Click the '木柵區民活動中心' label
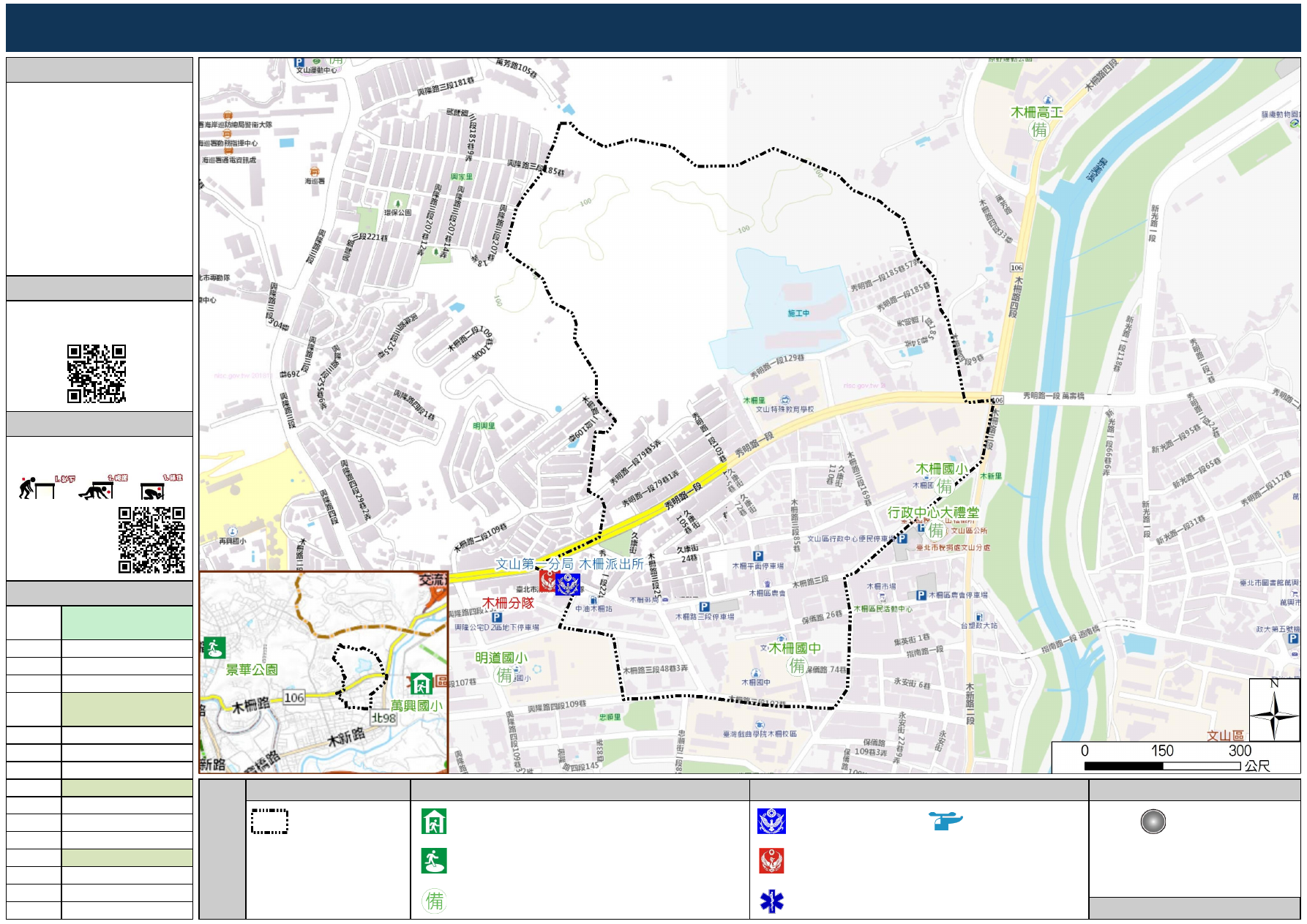Image resolution: width=1307 pixels, height=924 pixels. (883, 609)
